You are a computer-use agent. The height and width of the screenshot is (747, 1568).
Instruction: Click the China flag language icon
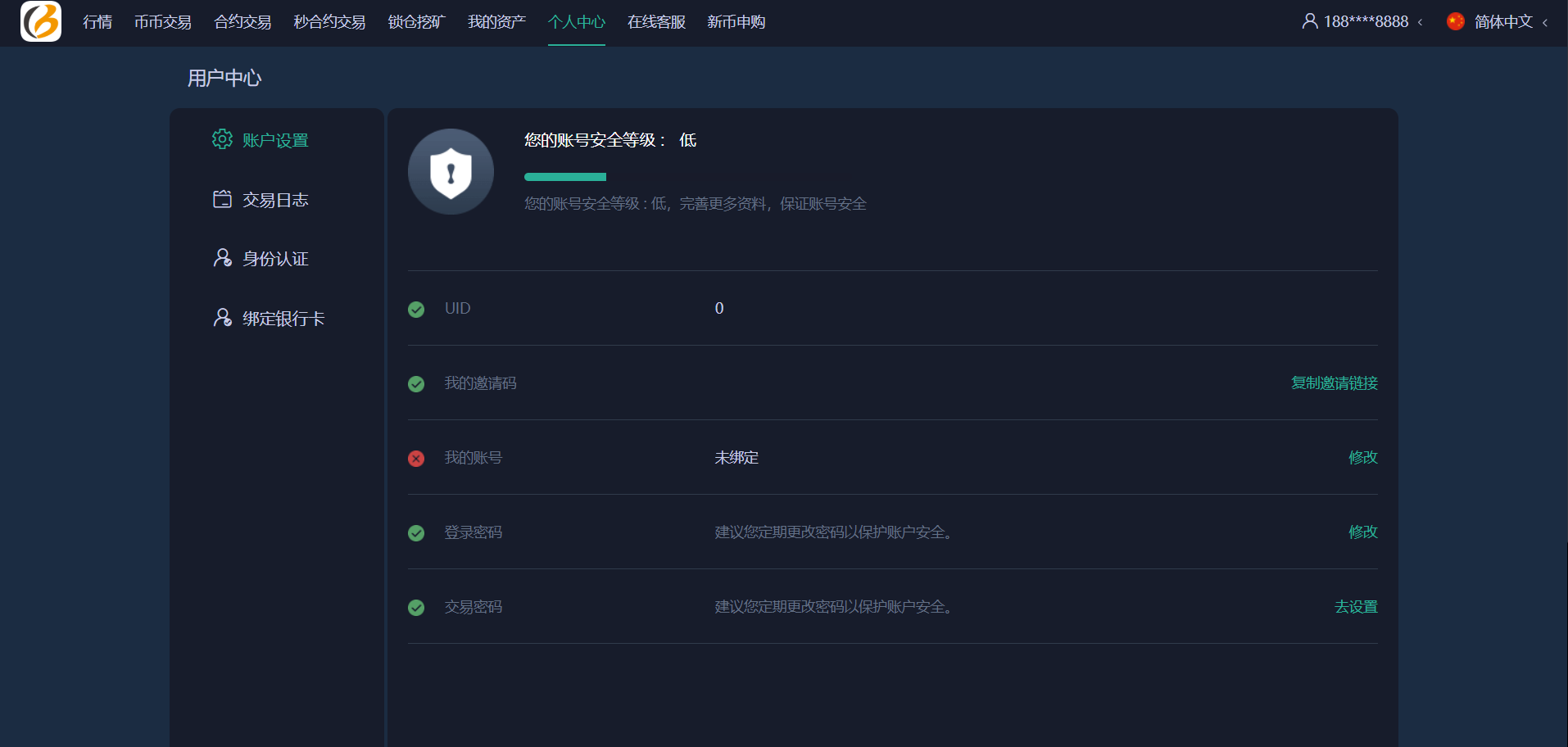[x=1455, y=21]
